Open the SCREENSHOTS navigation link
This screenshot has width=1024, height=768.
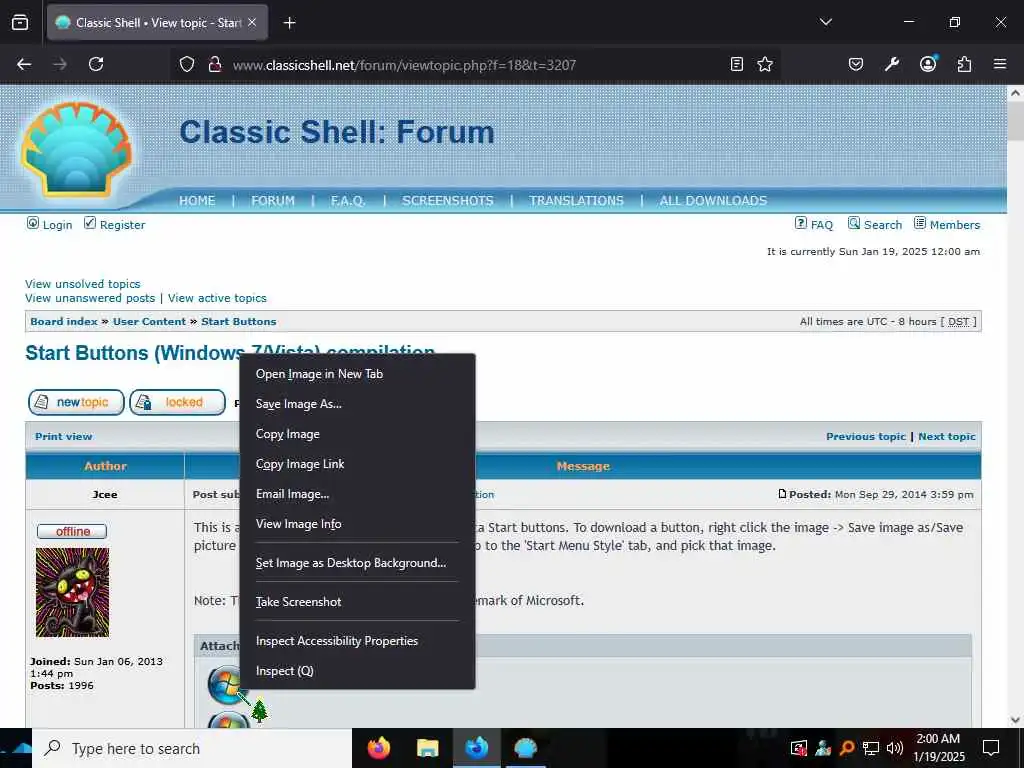point(447,200)
